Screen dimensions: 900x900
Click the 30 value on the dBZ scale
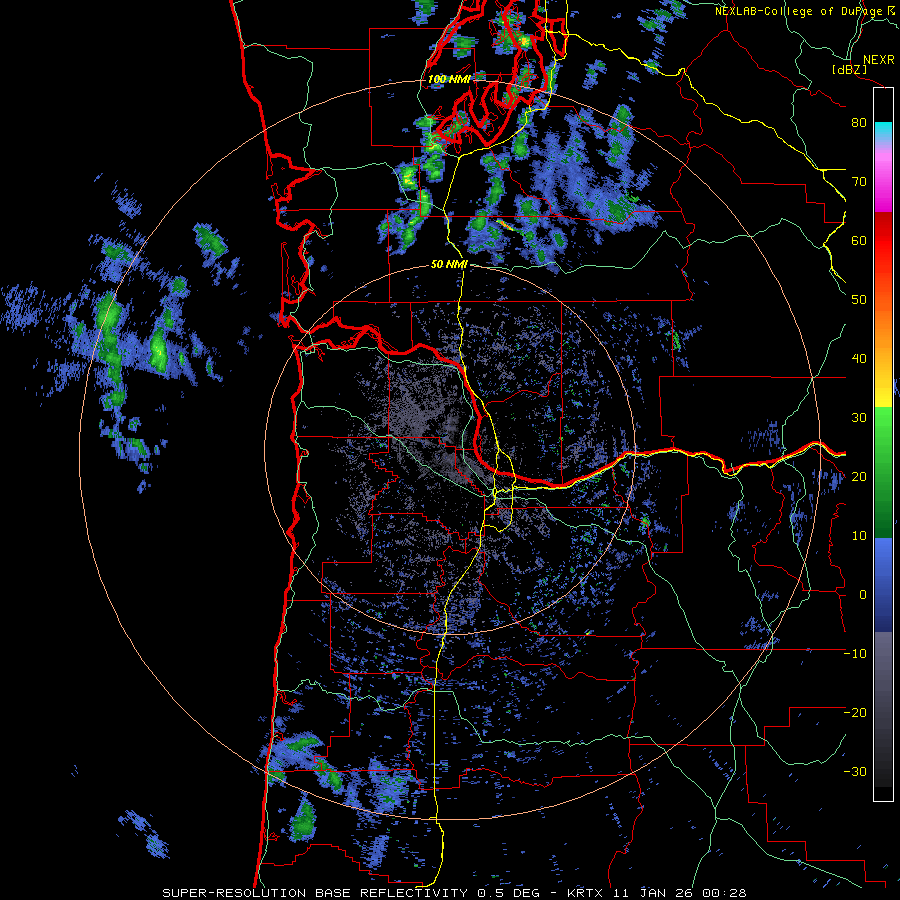click(x=858, y=418)
